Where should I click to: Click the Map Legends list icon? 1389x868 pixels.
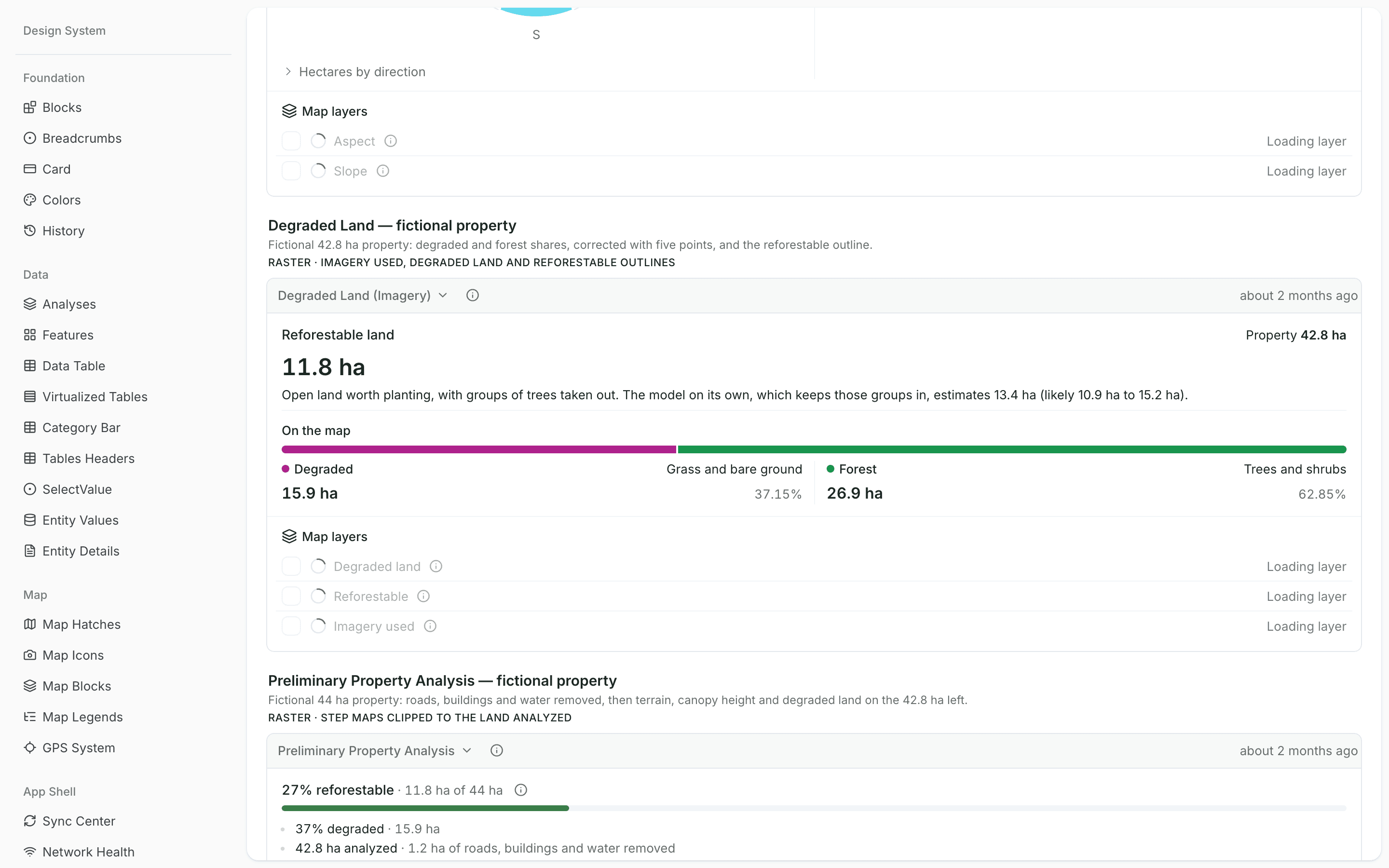pyautogui.click(x=30, y=717)
